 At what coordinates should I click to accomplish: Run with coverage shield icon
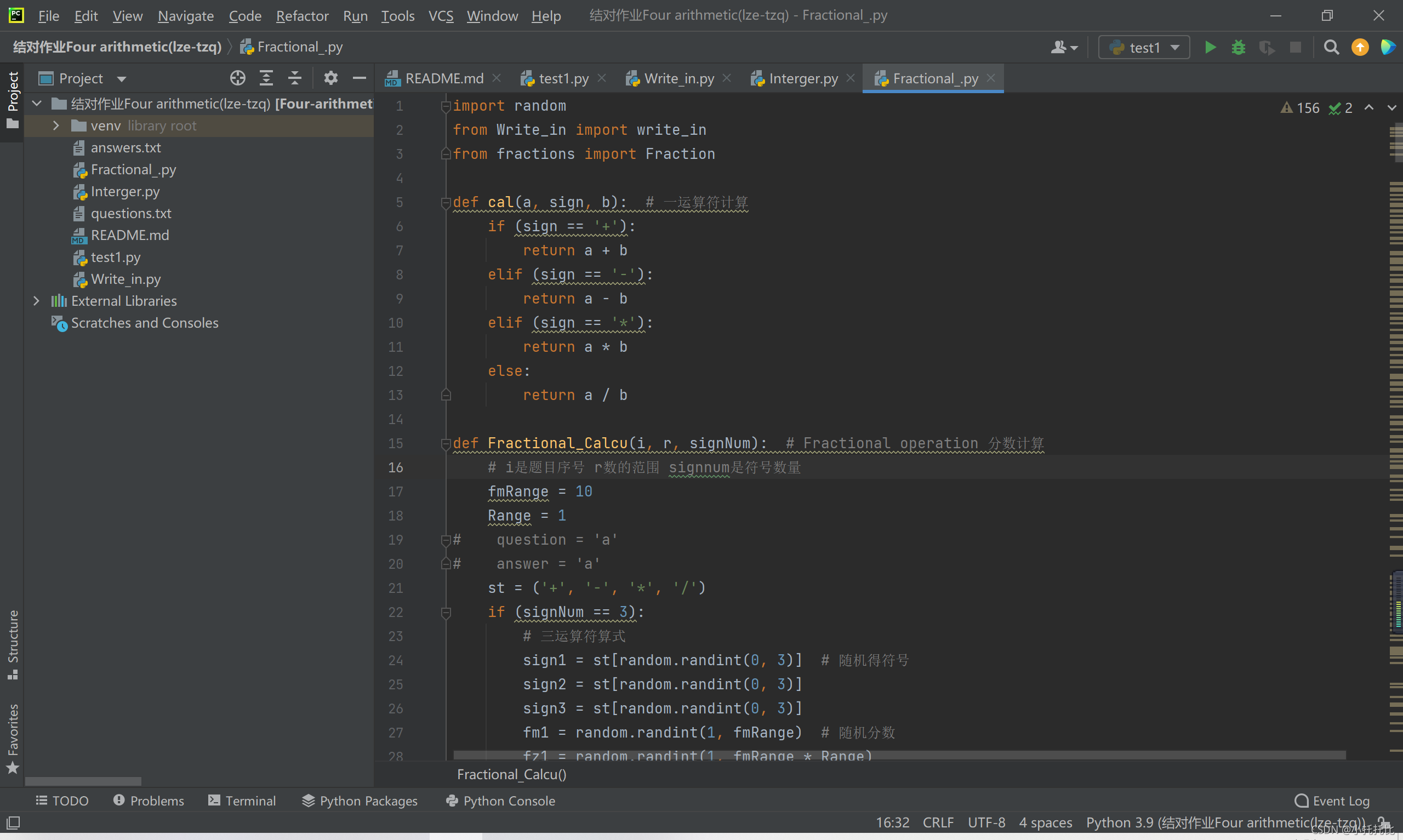tap(1267, 48)
